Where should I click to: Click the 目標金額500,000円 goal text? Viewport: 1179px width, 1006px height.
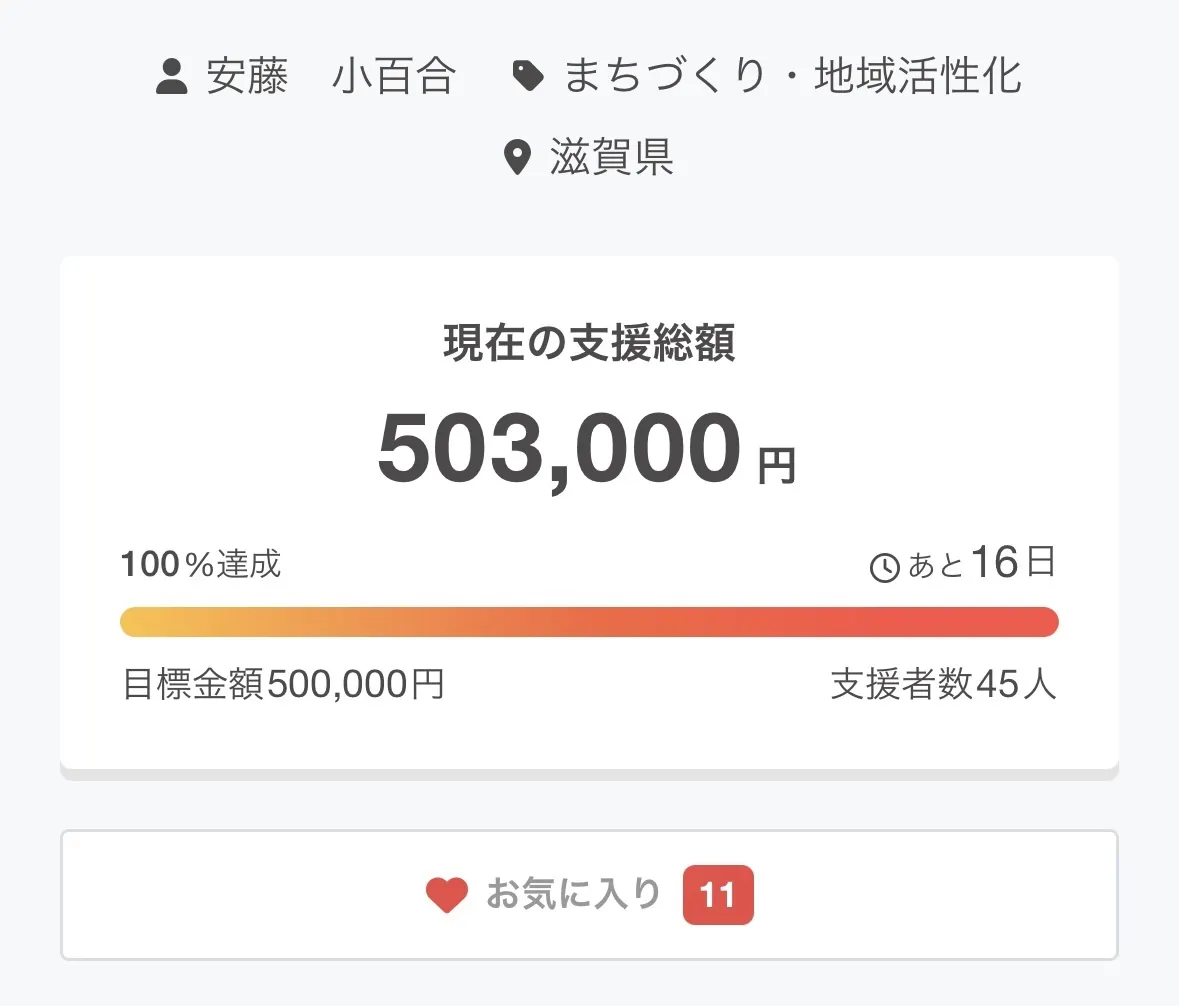(283, 686)
